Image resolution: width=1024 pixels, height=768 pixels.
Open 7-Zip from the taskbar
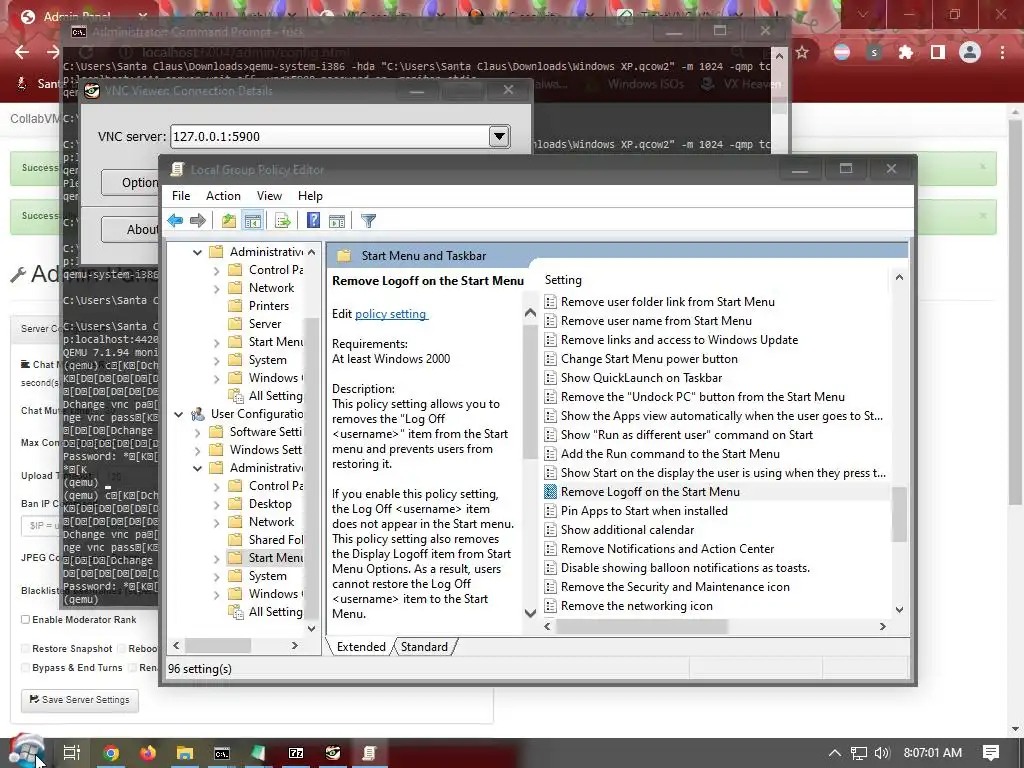click(x=296, y=753)
